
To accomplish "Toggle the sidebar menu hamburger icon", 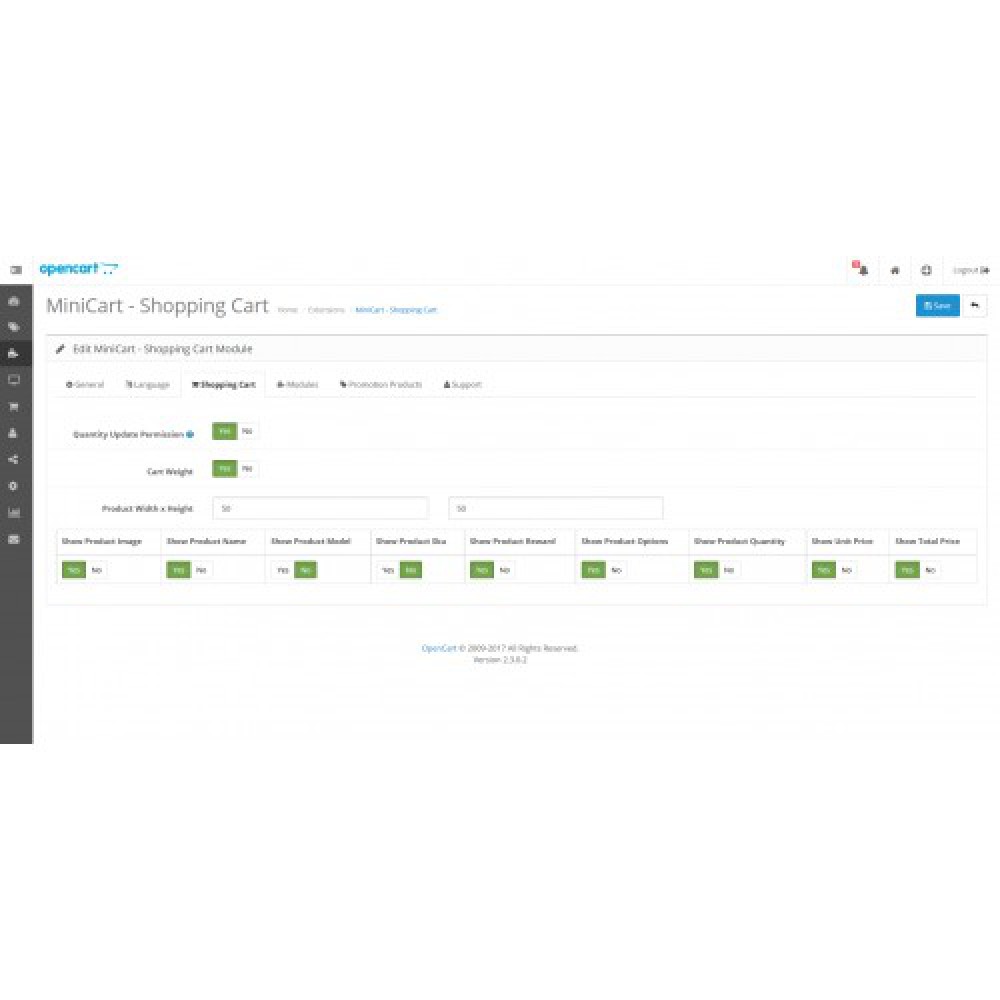I will click(15, 270).
